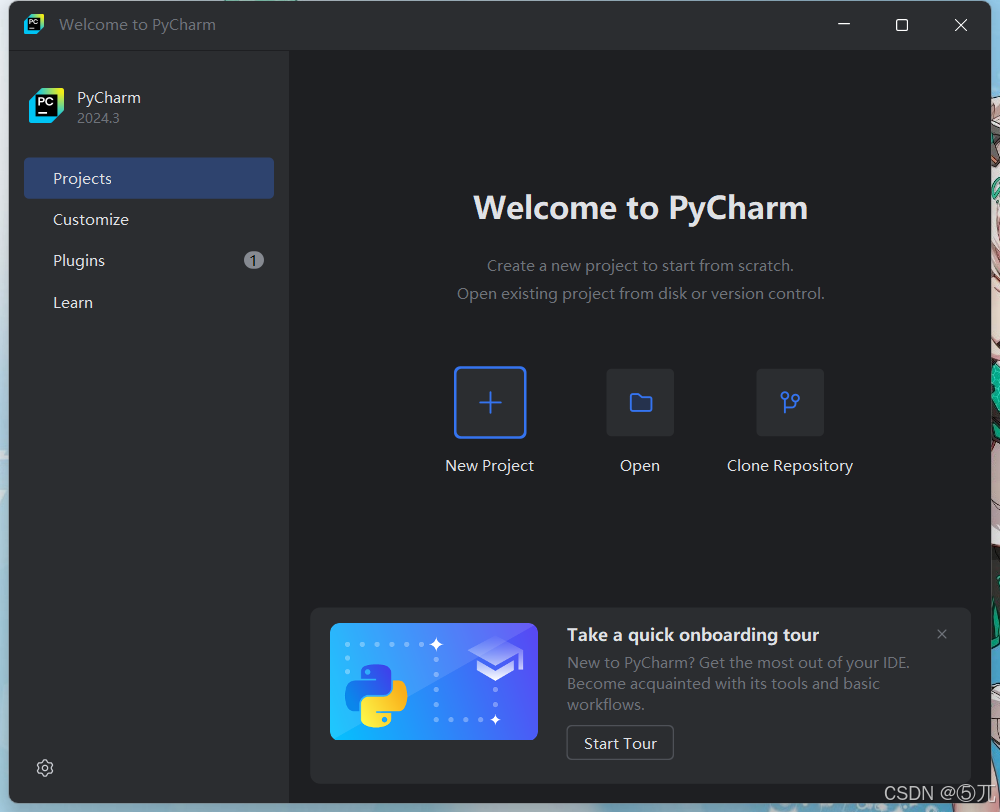Click the PyCharm title bar app icon
The image size is (1000, 812).
34,24
